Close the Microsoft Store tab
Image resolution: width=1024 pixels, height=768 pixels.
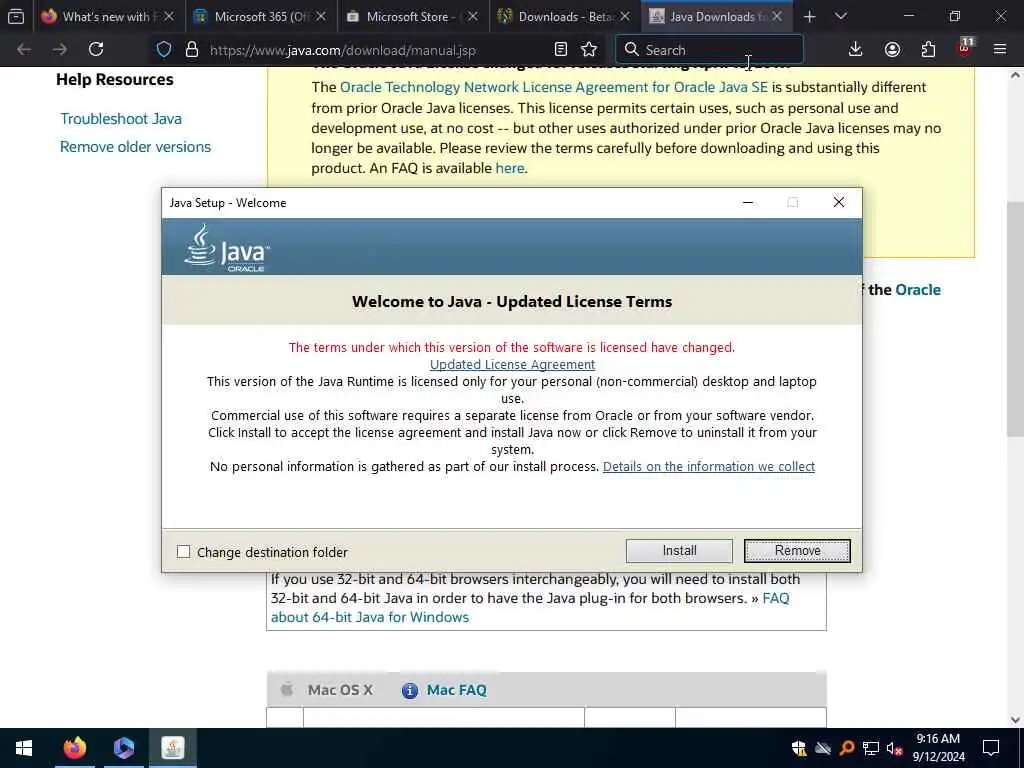point(473,17)
